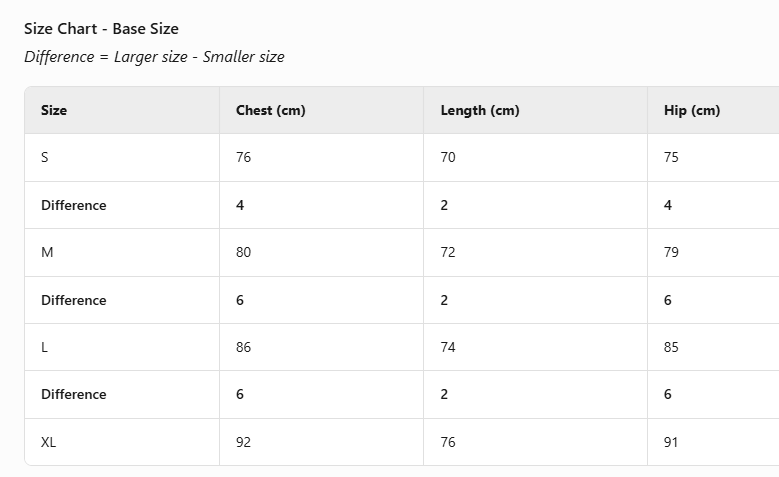779x477 pixels.
Task: Click length value 74 in L row
Action: click(x=448, y=347)
